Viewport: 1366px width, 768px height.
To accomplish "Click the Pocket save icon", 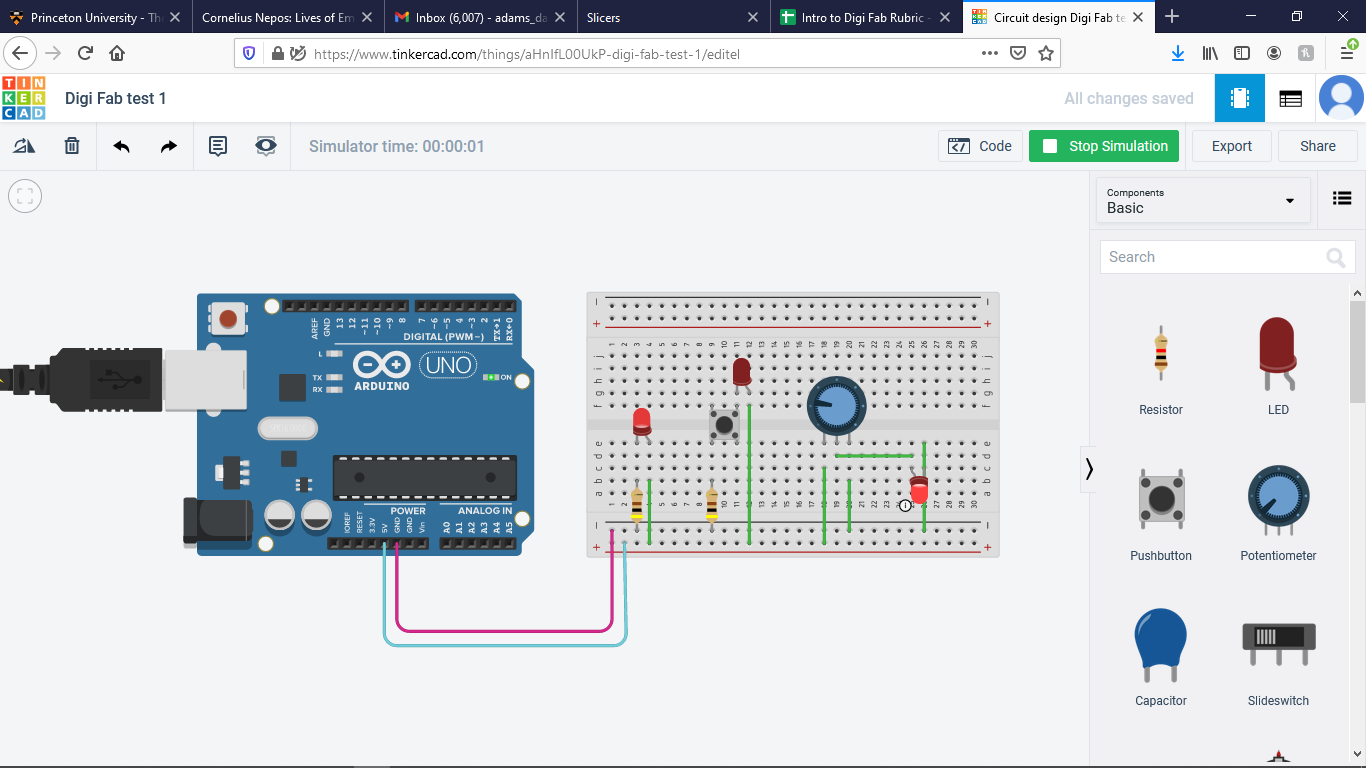I will click(x=1018, y=53).
